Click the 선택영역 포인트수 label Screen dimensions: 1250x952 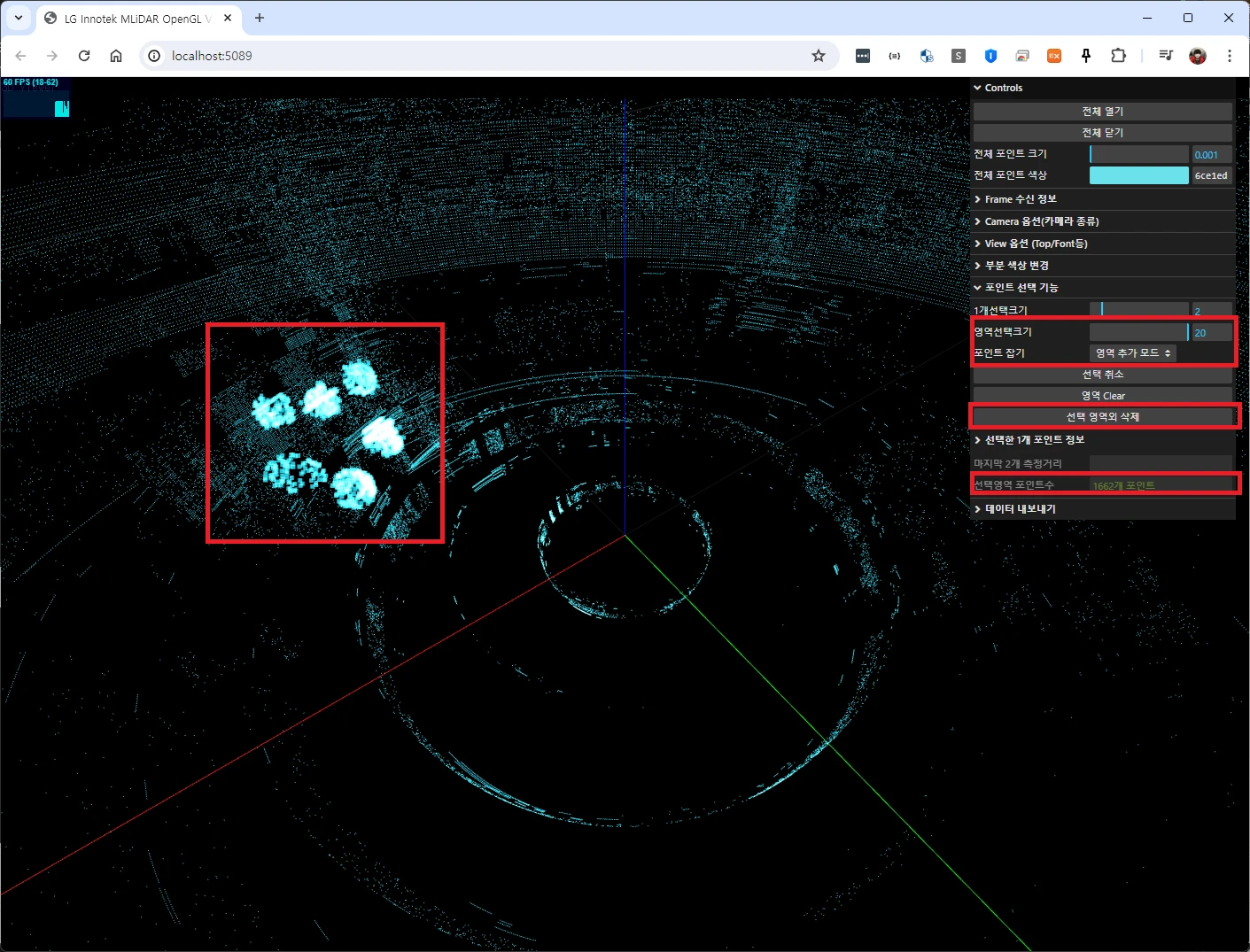[1014, 485]
